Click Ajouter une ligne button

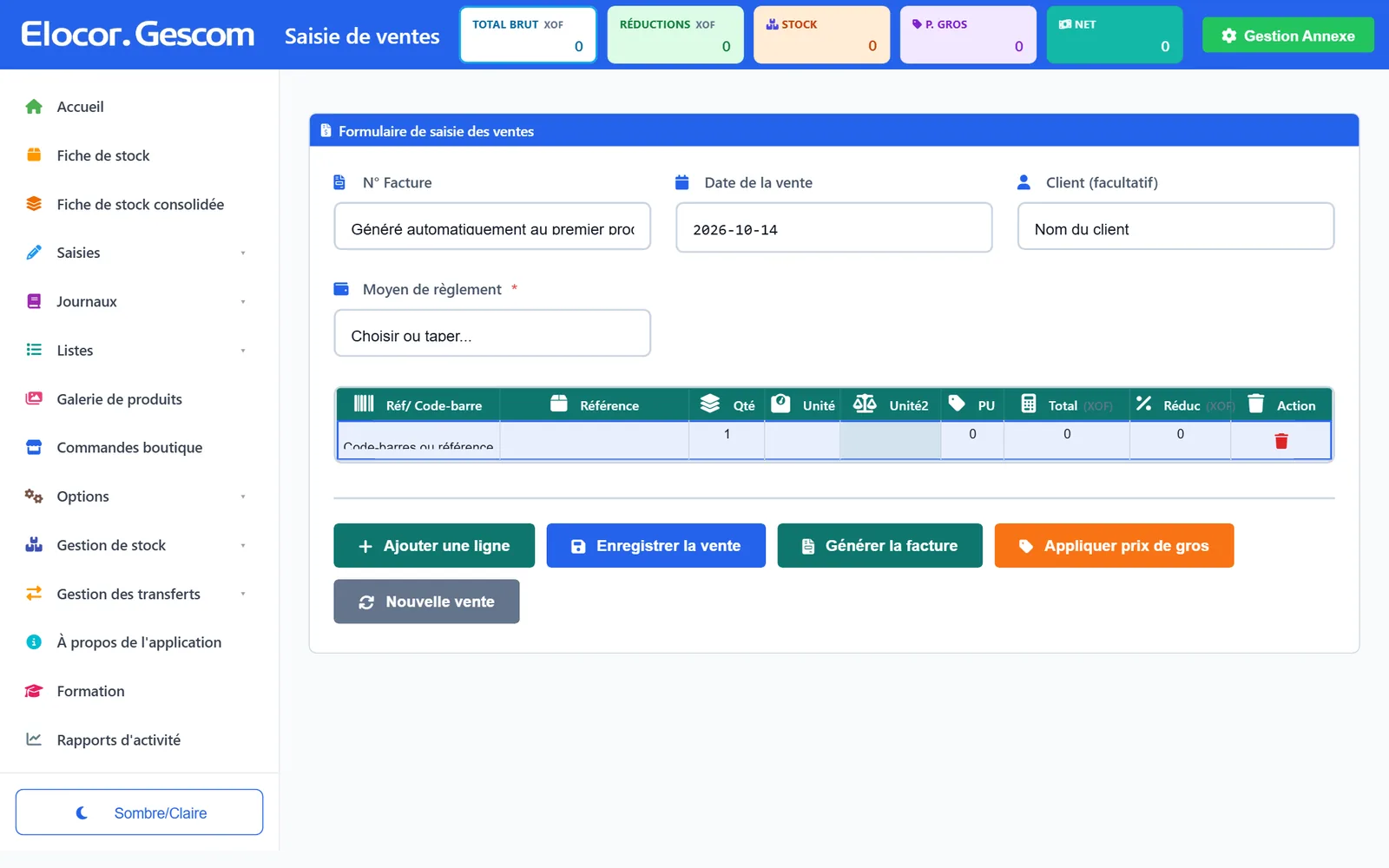pyautogui.click(x=434, y=545)
